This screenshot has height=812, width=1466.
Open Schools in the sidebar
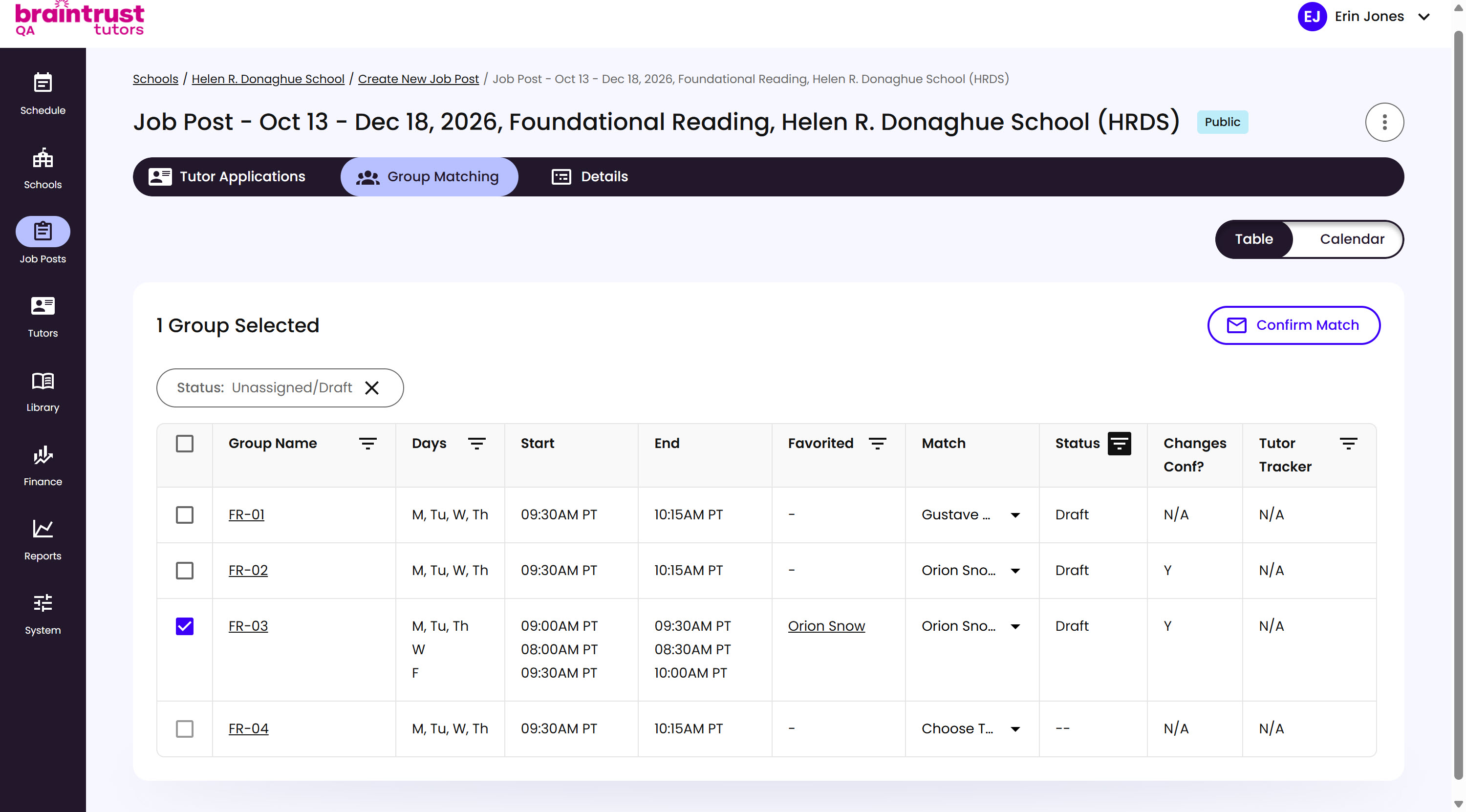point(43,169)
